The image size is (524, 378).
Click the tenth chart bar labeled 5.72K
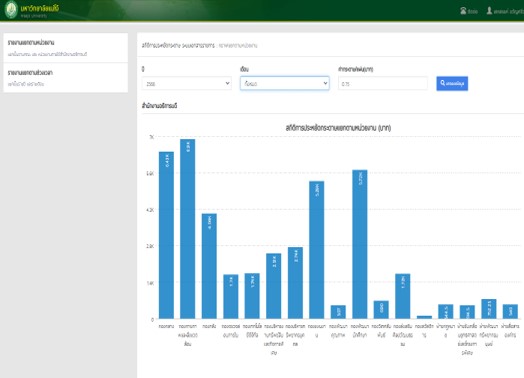[360, 244]
